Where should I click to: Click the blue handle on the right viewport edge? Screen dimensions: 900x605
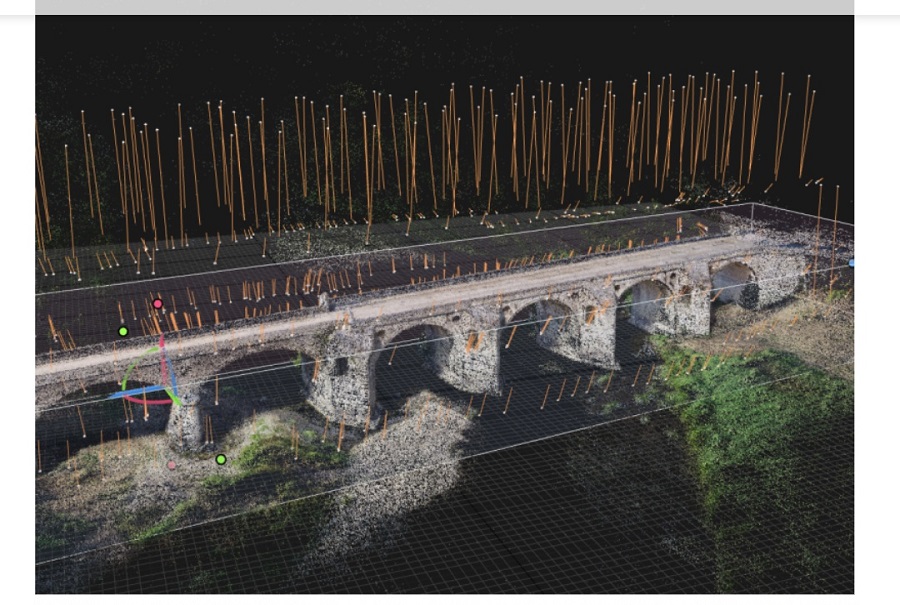point(851,263)
